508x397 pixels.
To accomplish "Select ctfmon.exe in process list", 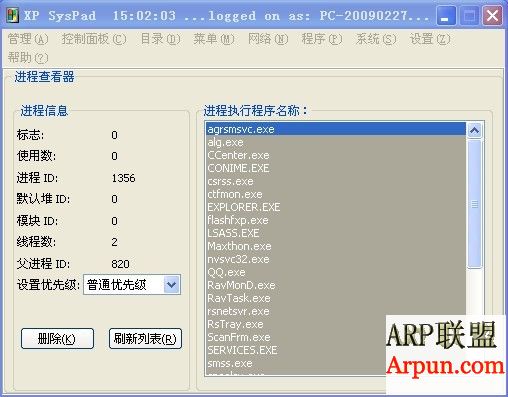I will point(336,194).
